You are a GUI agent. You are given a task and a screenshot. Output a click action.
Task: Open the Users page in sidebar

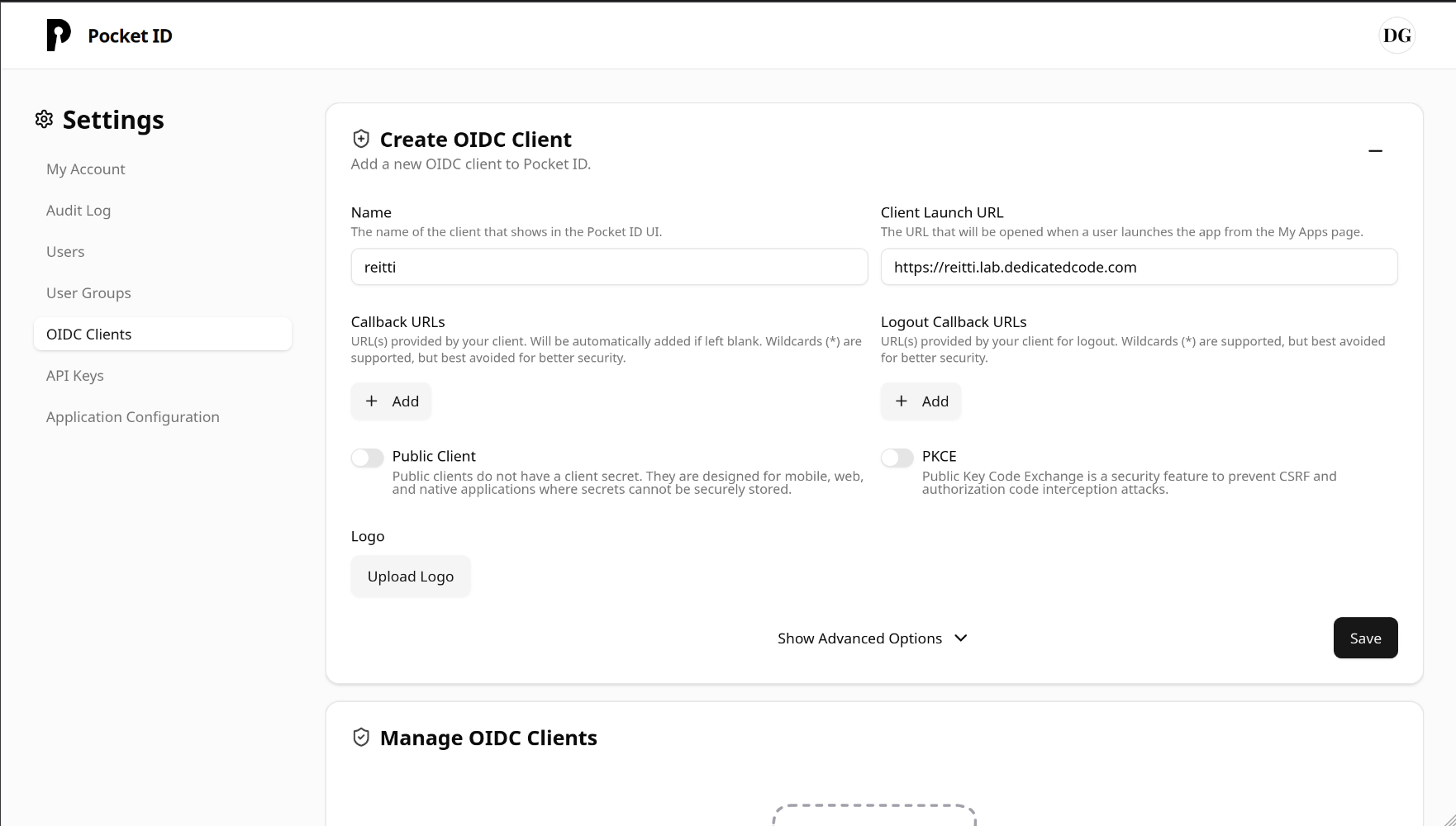[x=65, y=252]
